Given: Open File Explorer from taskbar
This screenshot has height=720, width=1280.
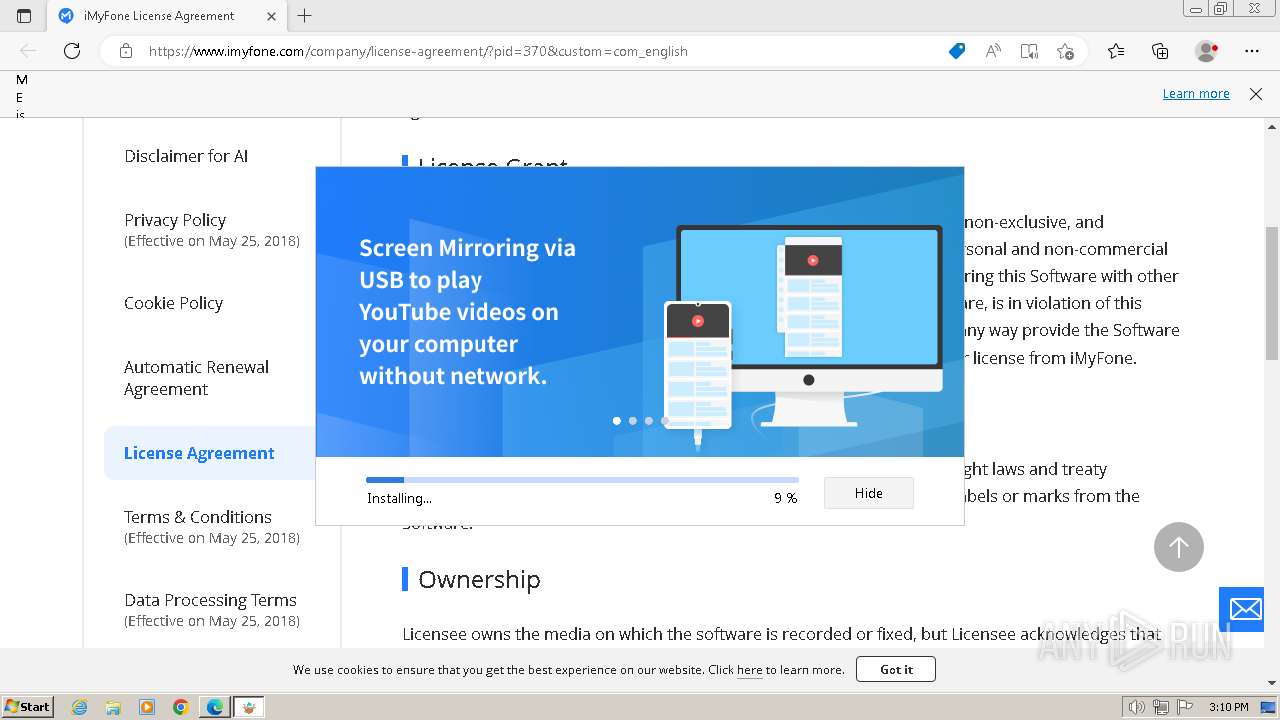Looking at the screenshot, I should pos(113,707).
